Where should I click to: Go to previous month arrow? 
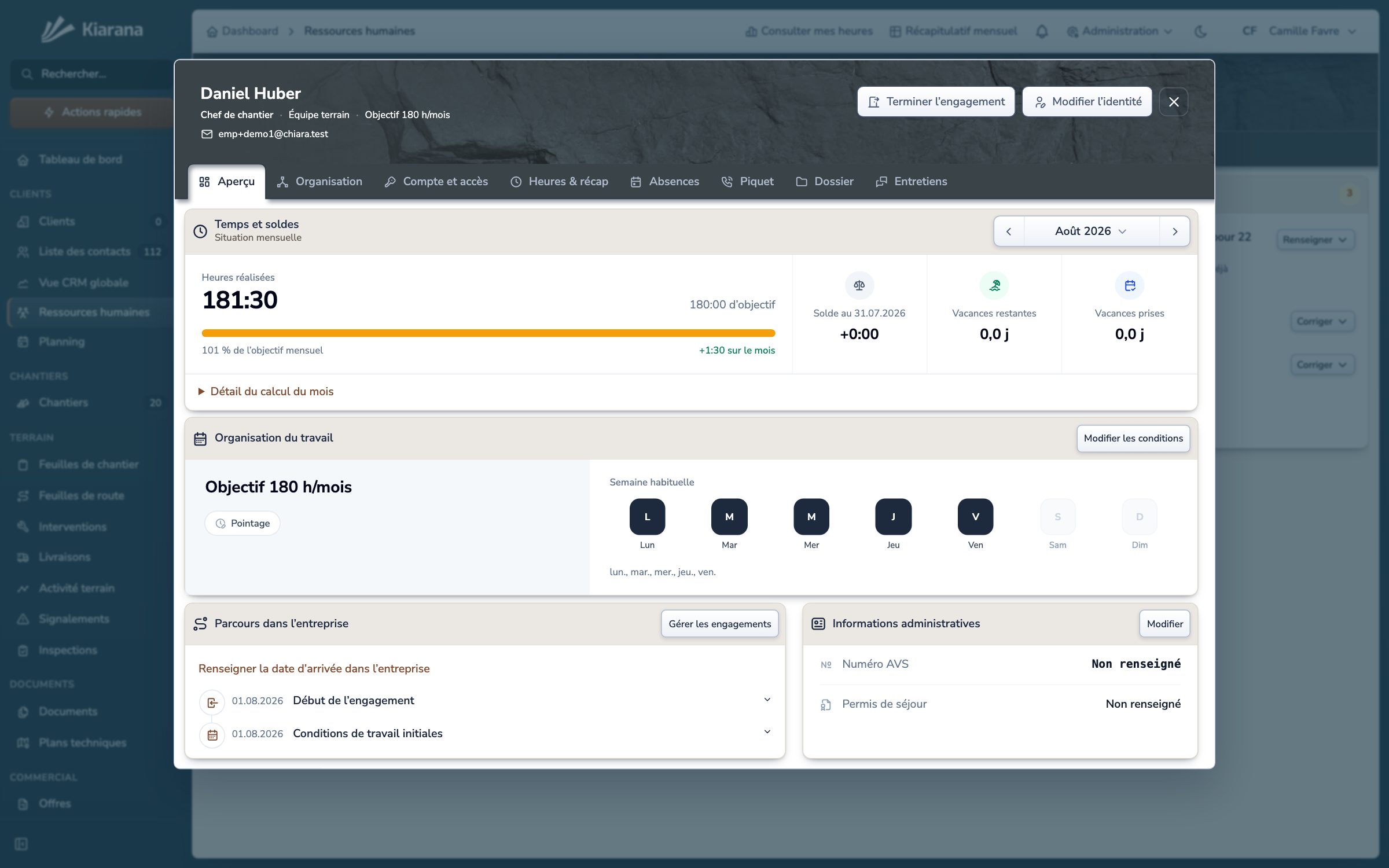[1009, 231]
